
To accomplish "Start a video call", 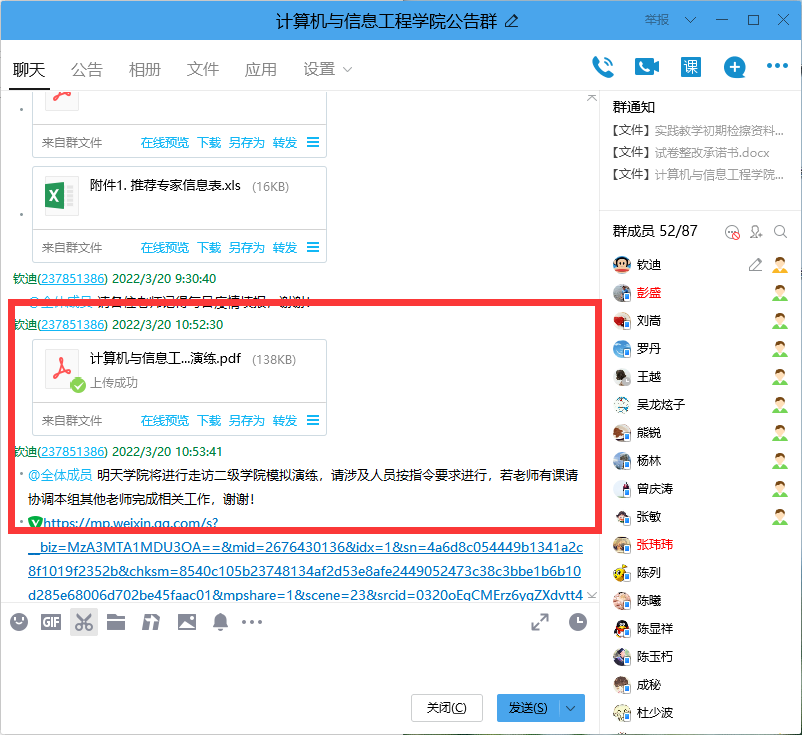I will (x=646, y=66).
